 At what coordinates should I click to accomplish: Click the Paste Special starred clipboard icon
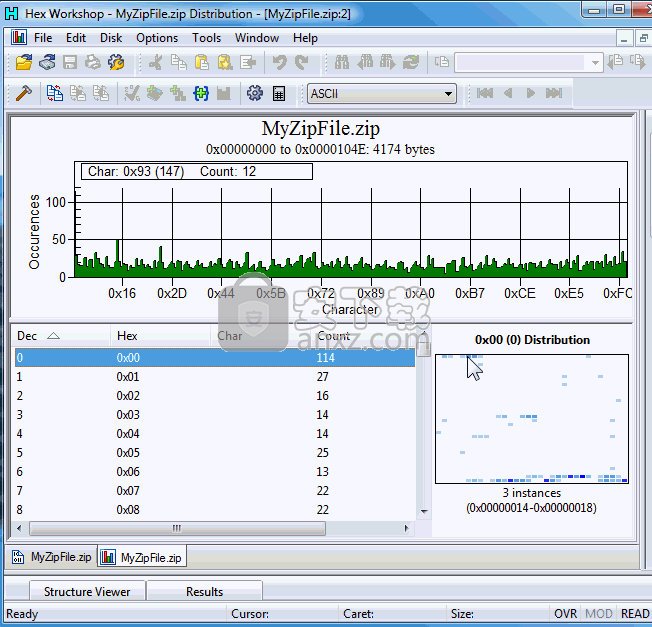225,62
